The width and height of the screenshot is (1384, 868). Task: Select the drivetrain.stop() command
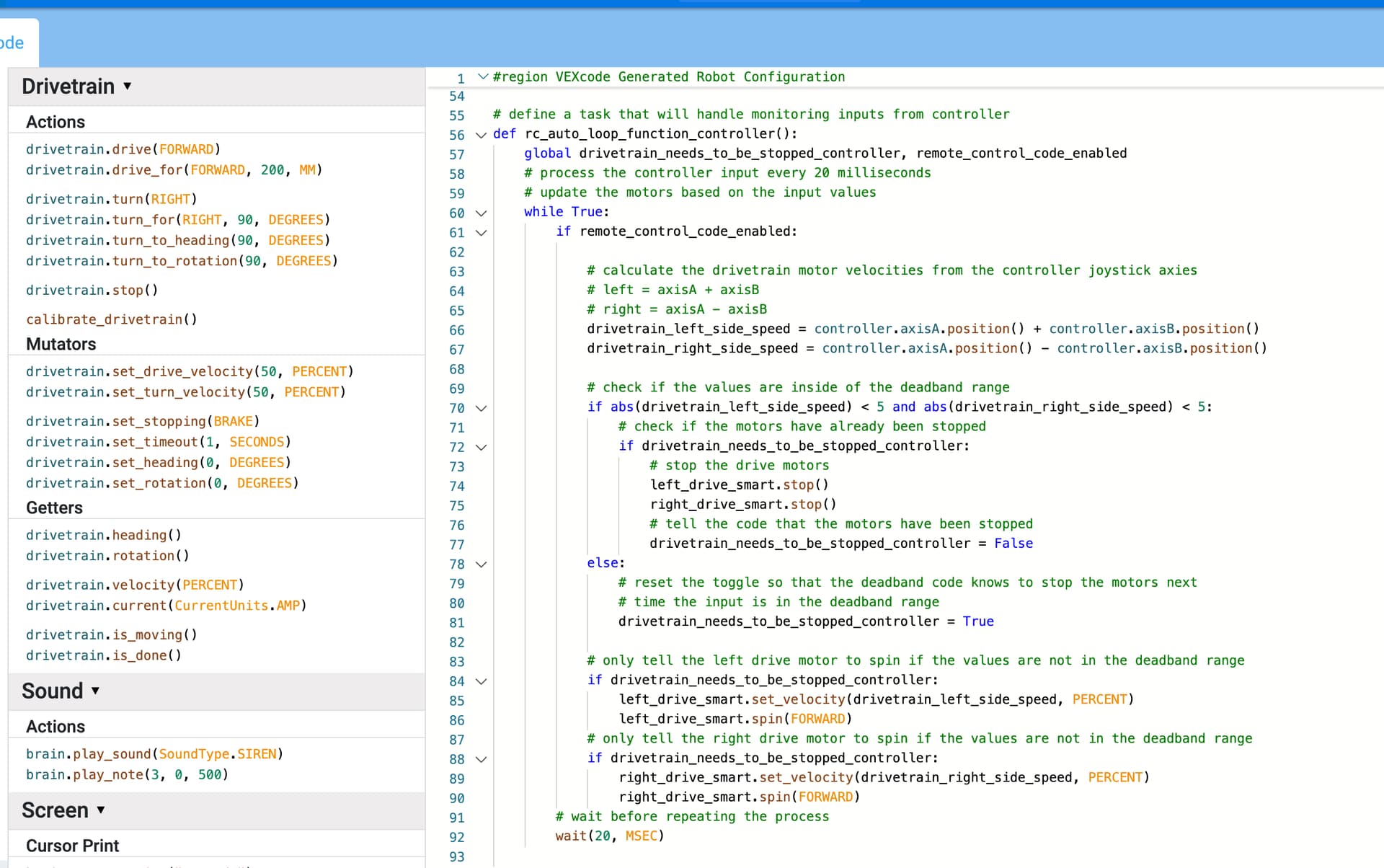[92, 290]
